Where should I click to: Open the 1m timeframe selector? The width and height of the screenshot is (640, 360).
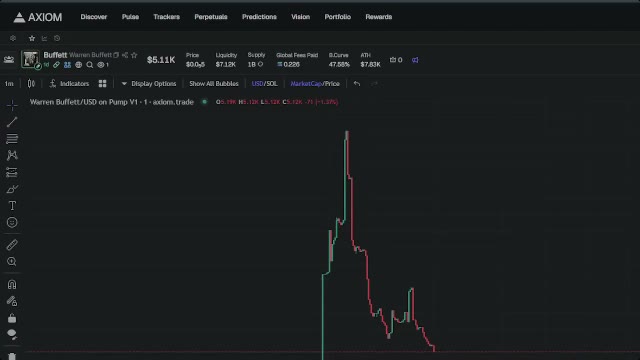[x=9, y=84]
